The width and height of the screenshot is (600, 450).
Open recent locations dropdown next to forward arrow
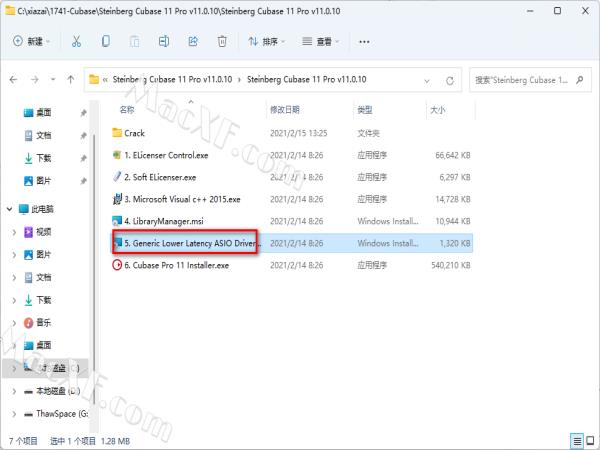point(53,80)
